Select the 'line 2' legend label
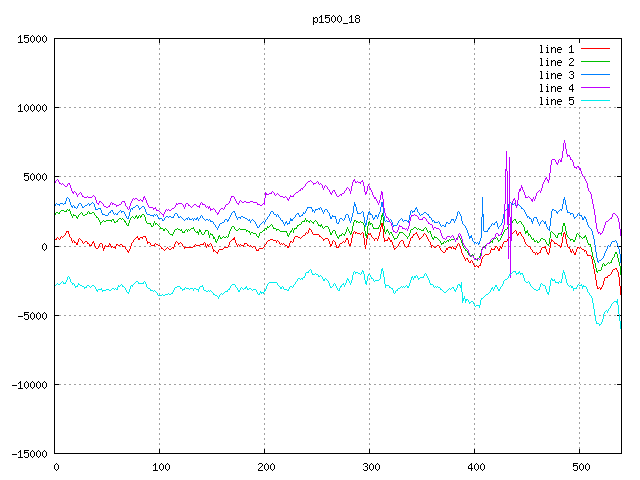The height and width of the screenshot is (480, 640). point(557,62)
